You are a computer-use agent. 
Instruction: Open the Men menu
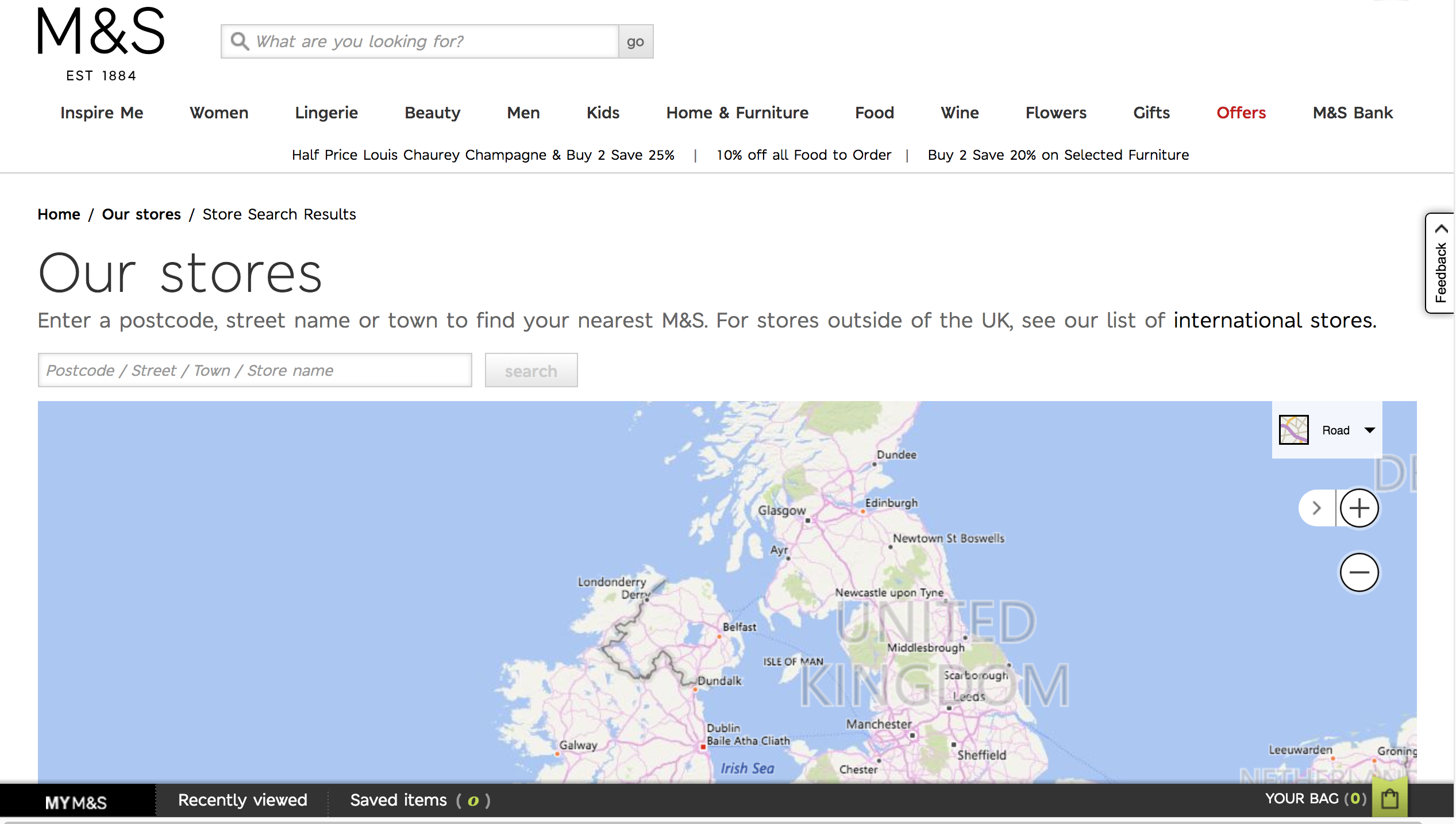(523, 113)
